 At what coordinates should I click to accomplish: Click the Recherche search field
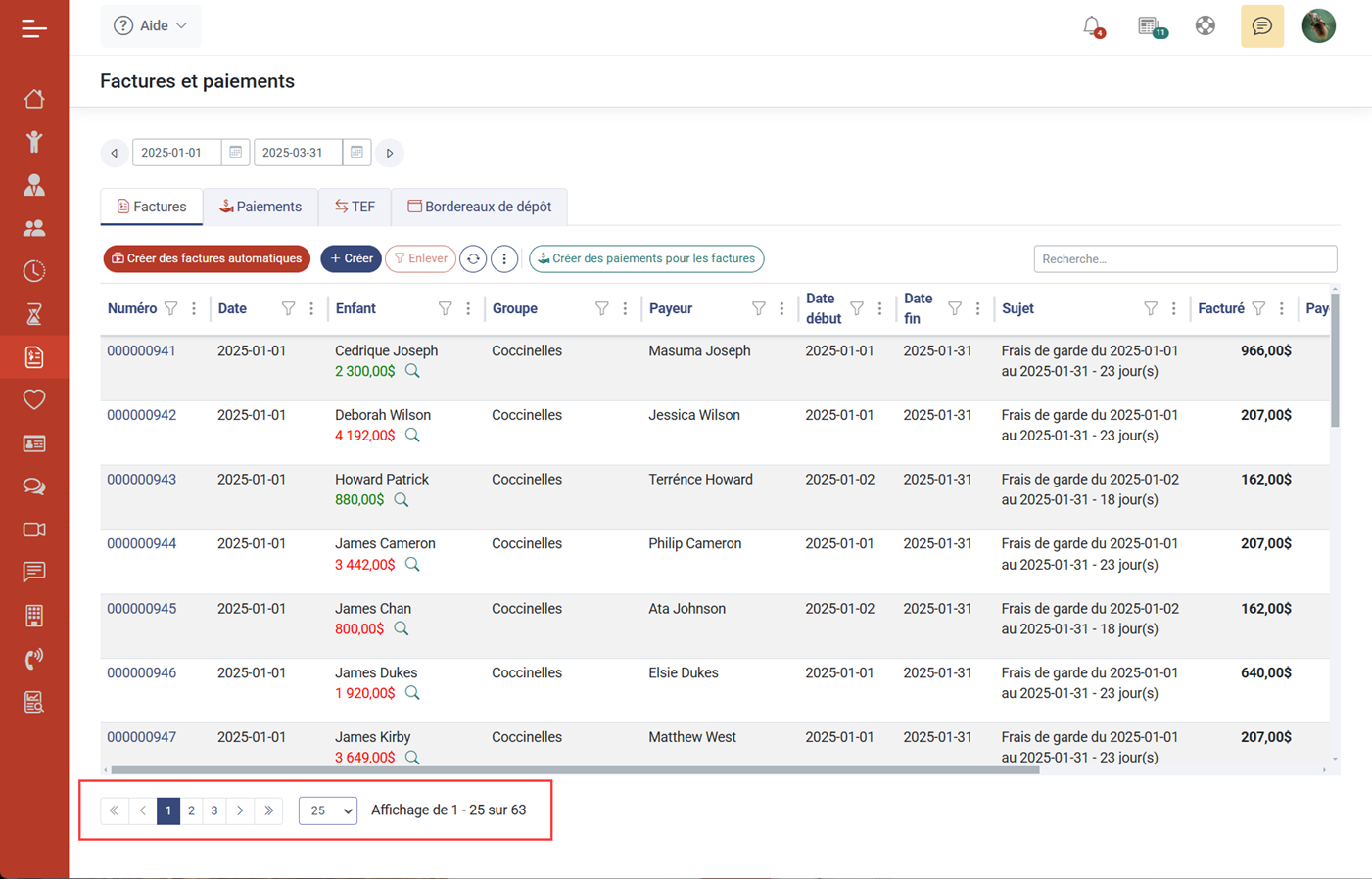tap(1185, 259)
